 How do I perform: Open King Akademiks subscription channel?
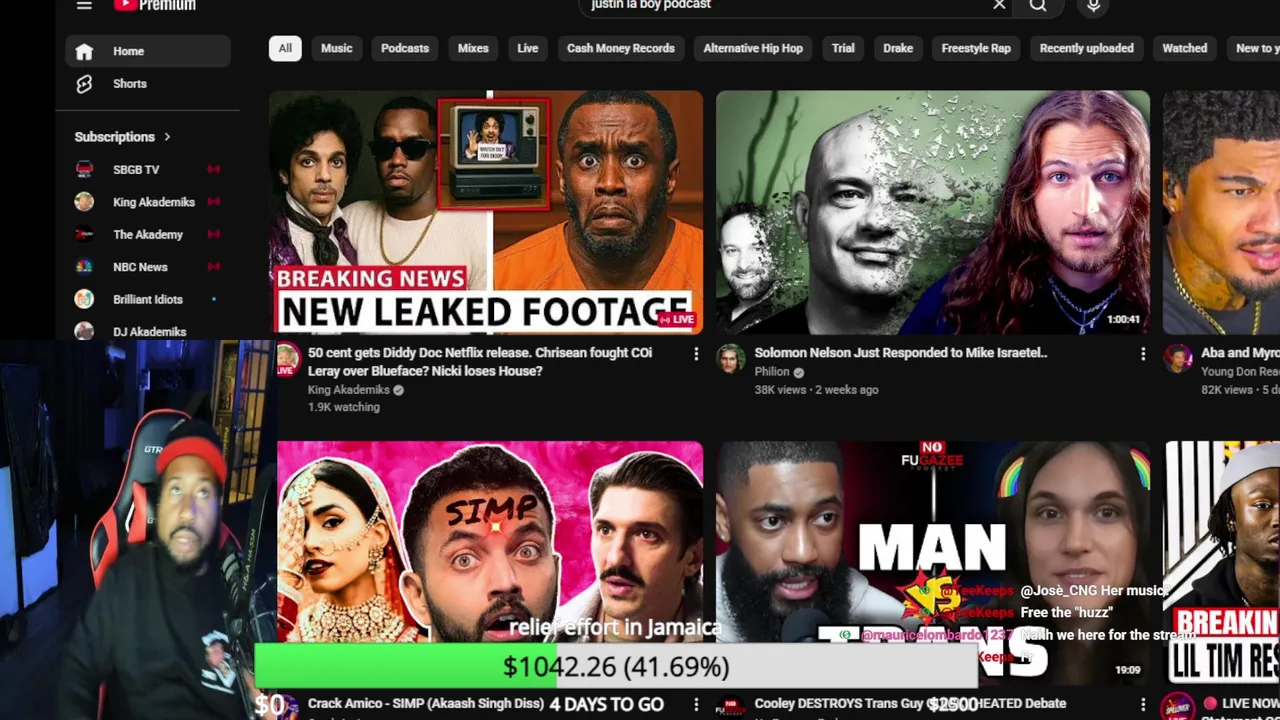pyautogui.click(x=148, y=202)
